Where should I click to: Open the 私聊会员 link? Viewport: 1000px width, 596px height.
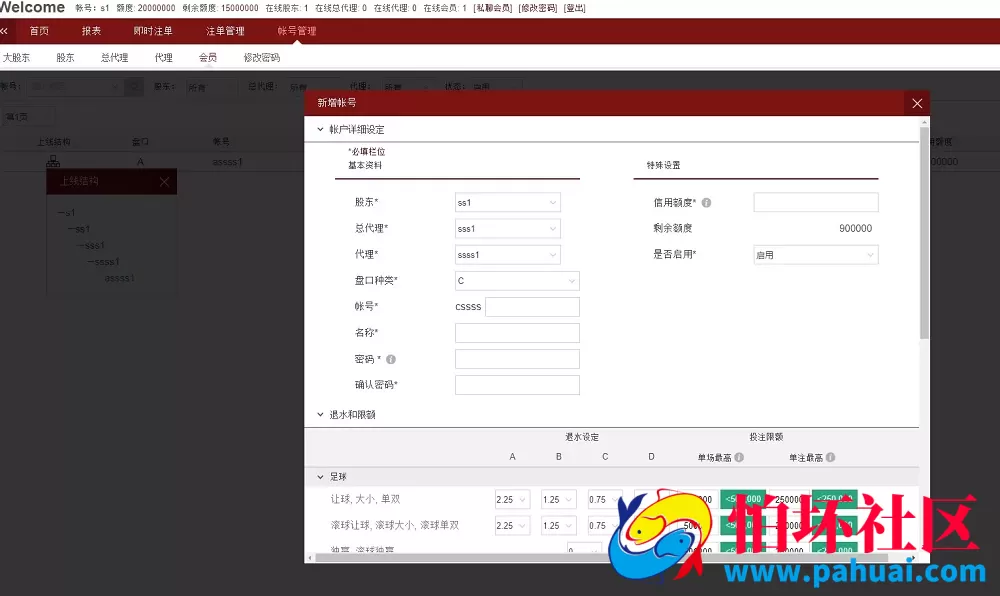click(x=491, y=8)
